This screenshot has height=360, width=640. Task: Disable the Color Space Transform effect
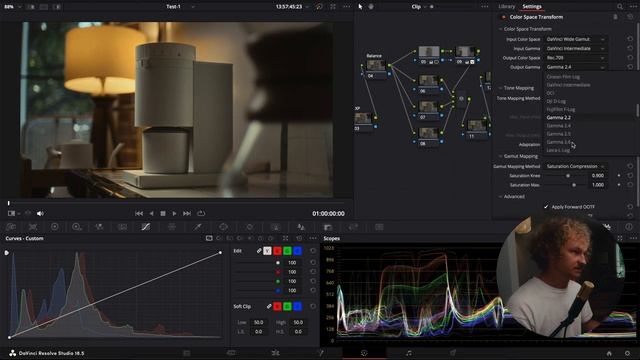(x=503, y=17)
